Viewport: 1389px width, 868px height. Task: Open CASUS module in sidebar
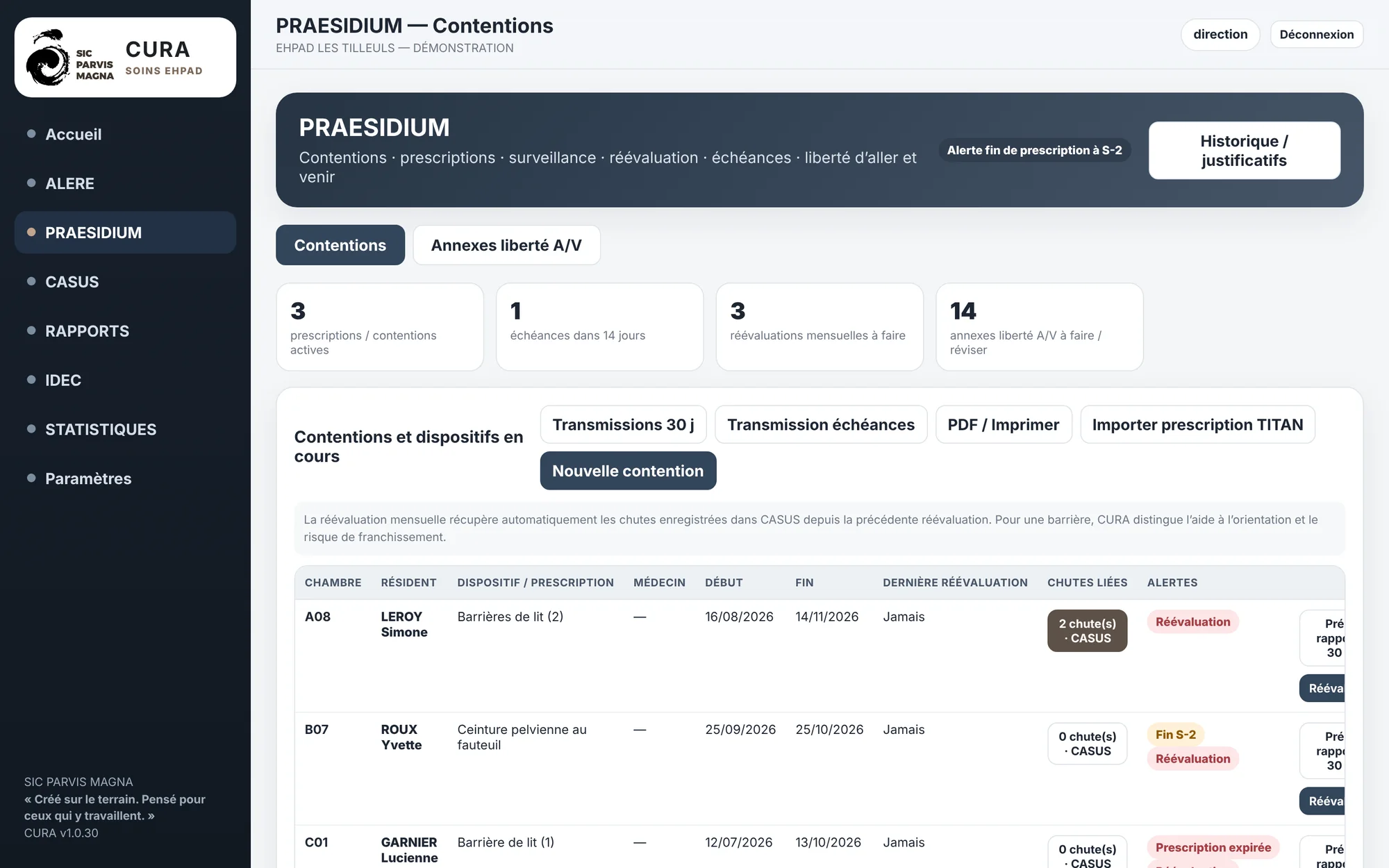click(125, 282)
